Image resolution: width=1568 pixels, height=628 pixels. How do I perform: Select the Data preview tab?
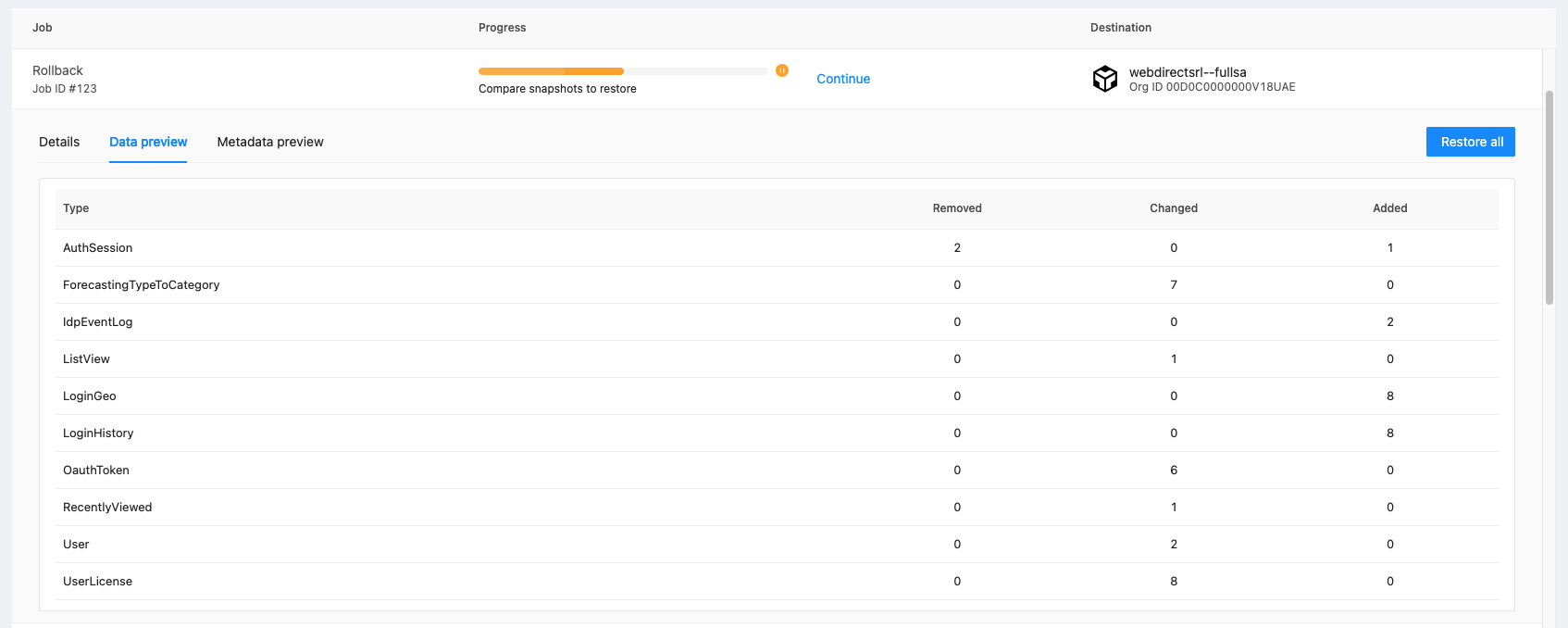148,142
